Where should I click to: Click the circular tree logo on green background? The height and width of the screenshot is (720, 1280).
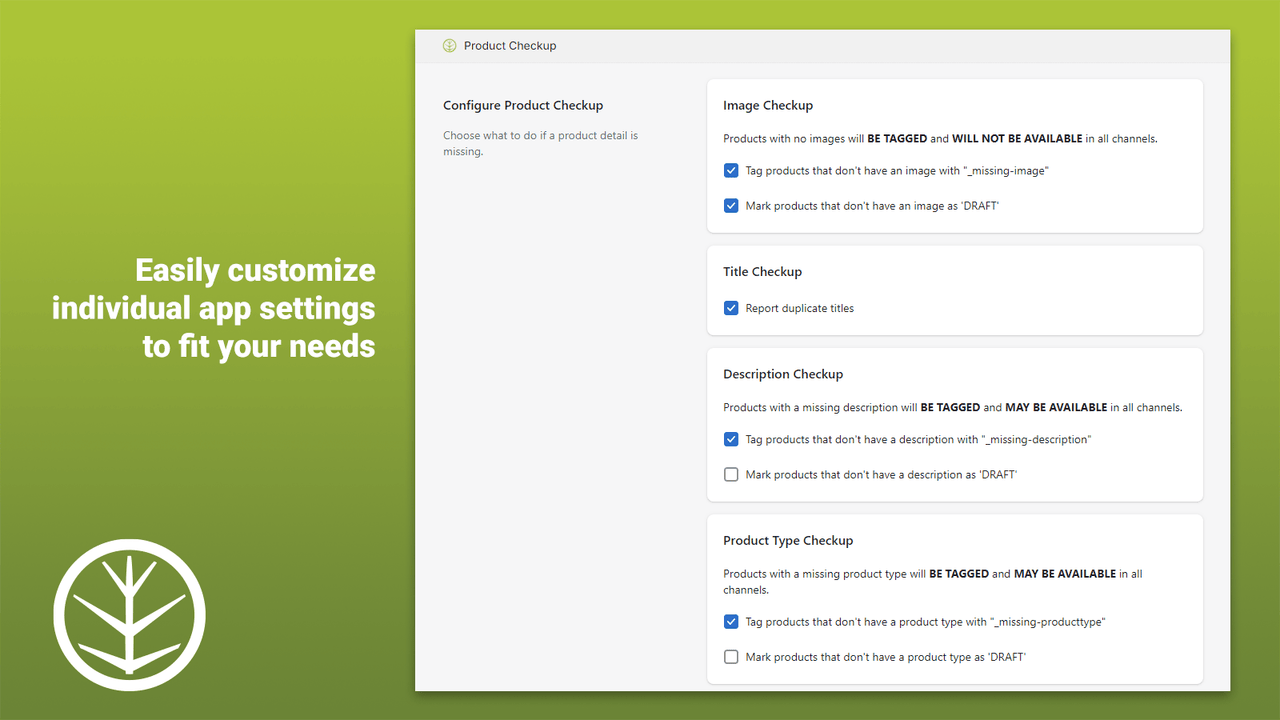click(x=129, y=614)
